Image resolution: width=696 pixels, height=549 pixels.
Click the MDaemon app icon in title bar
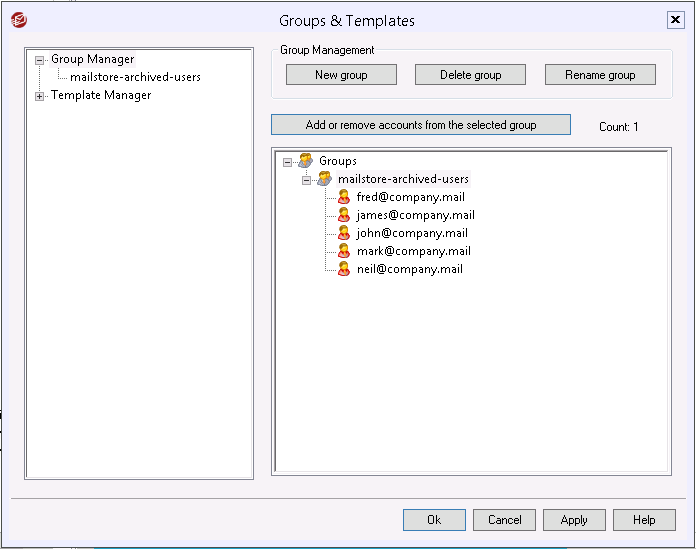tap(19, 20)
